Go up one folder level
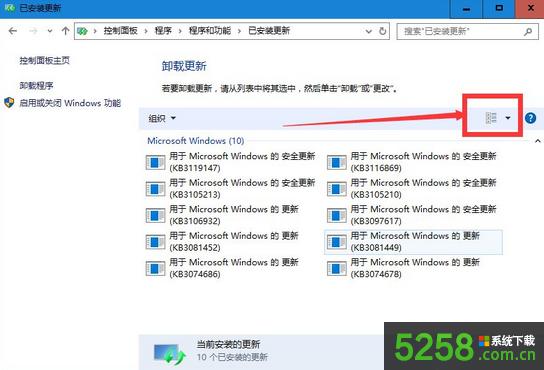The width and height of the screenshot is (544, 370). pos(65,31)
